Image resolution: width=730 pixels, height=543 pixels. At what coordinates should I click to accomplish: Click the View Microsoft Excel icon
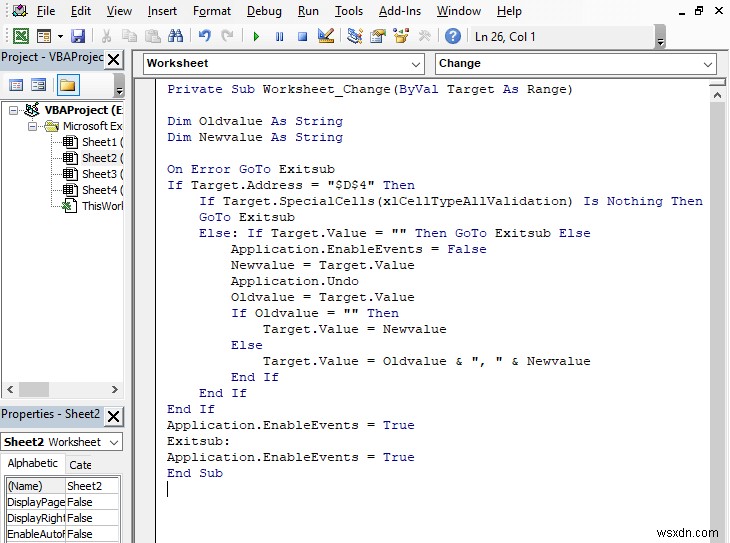coord(20,36)
